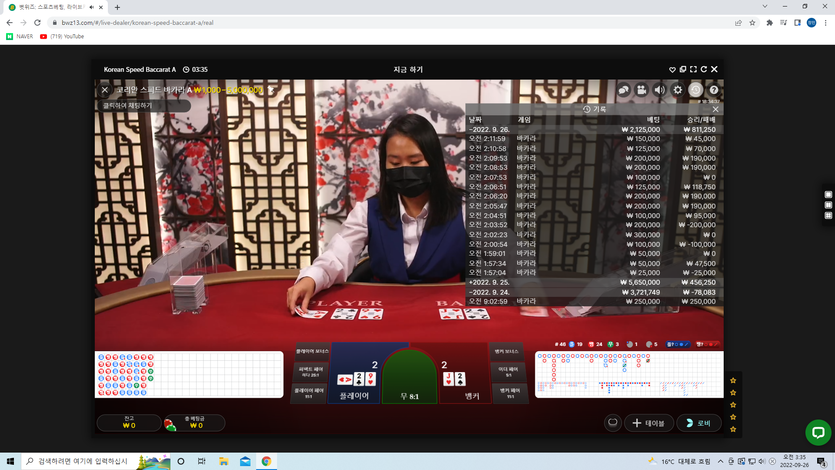This screenshot has width=835, height=470.
Task: Close the table info X icon
Action: click(x=105, y=90)
